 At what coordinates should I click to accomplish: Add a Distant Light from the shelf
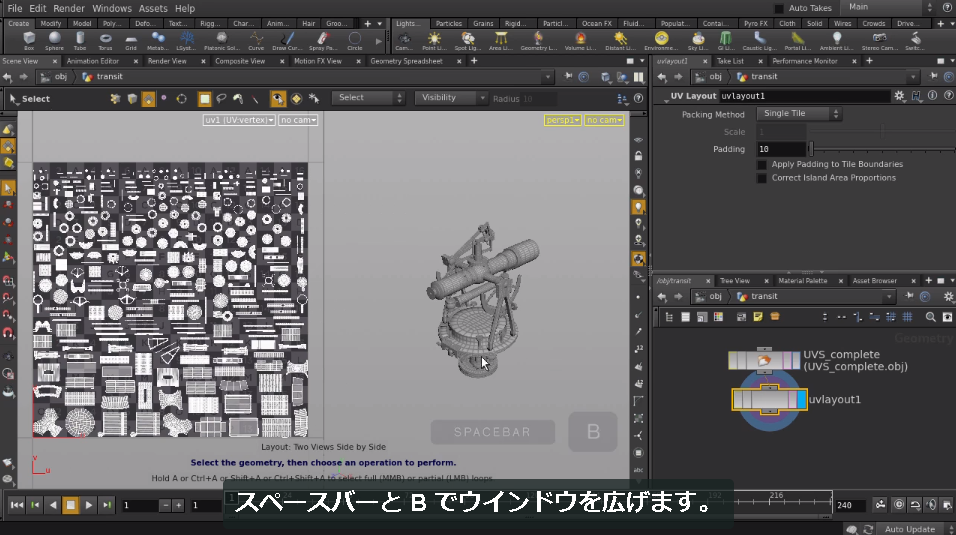tap(620, 41)
